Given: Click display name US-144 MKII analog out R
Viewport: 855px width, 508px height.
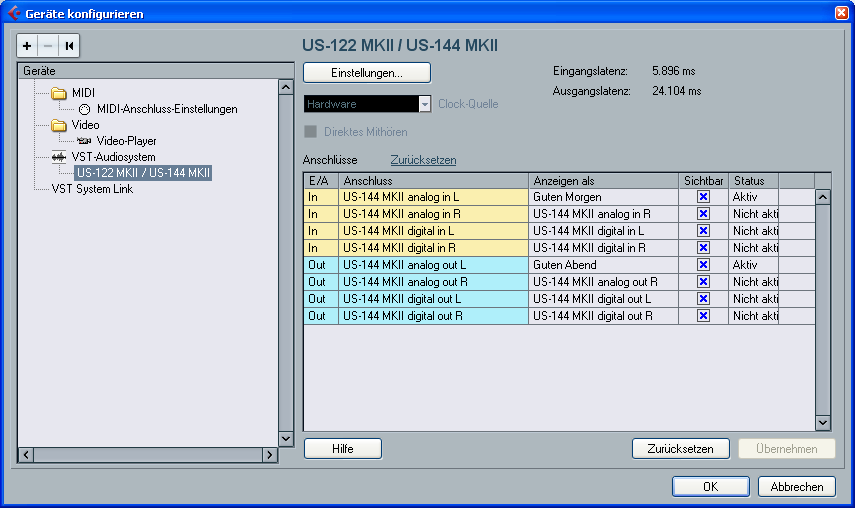Looking at the screenshot, I should click(x=604, y=282).
